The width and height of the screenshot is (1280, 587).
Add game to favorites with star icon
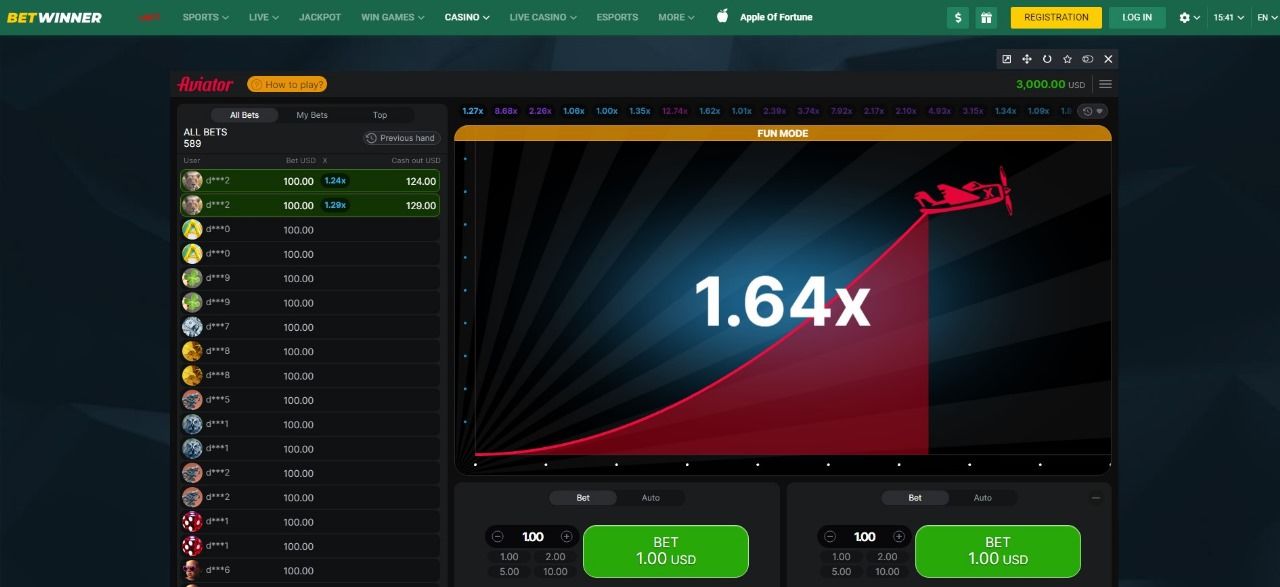click(1067, 60)
